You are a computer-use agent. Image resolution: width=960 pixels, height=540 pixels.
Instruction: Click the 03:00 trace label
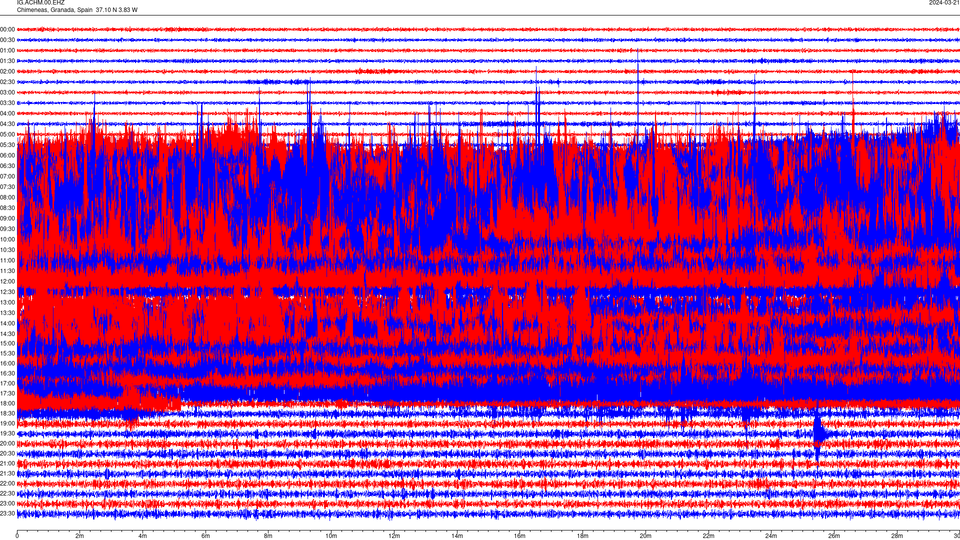[8, 92]
